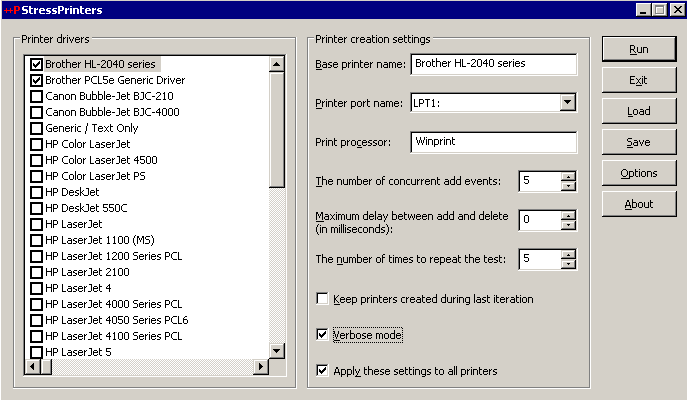Select the HP LaserJet list entry

pos(74,224)
